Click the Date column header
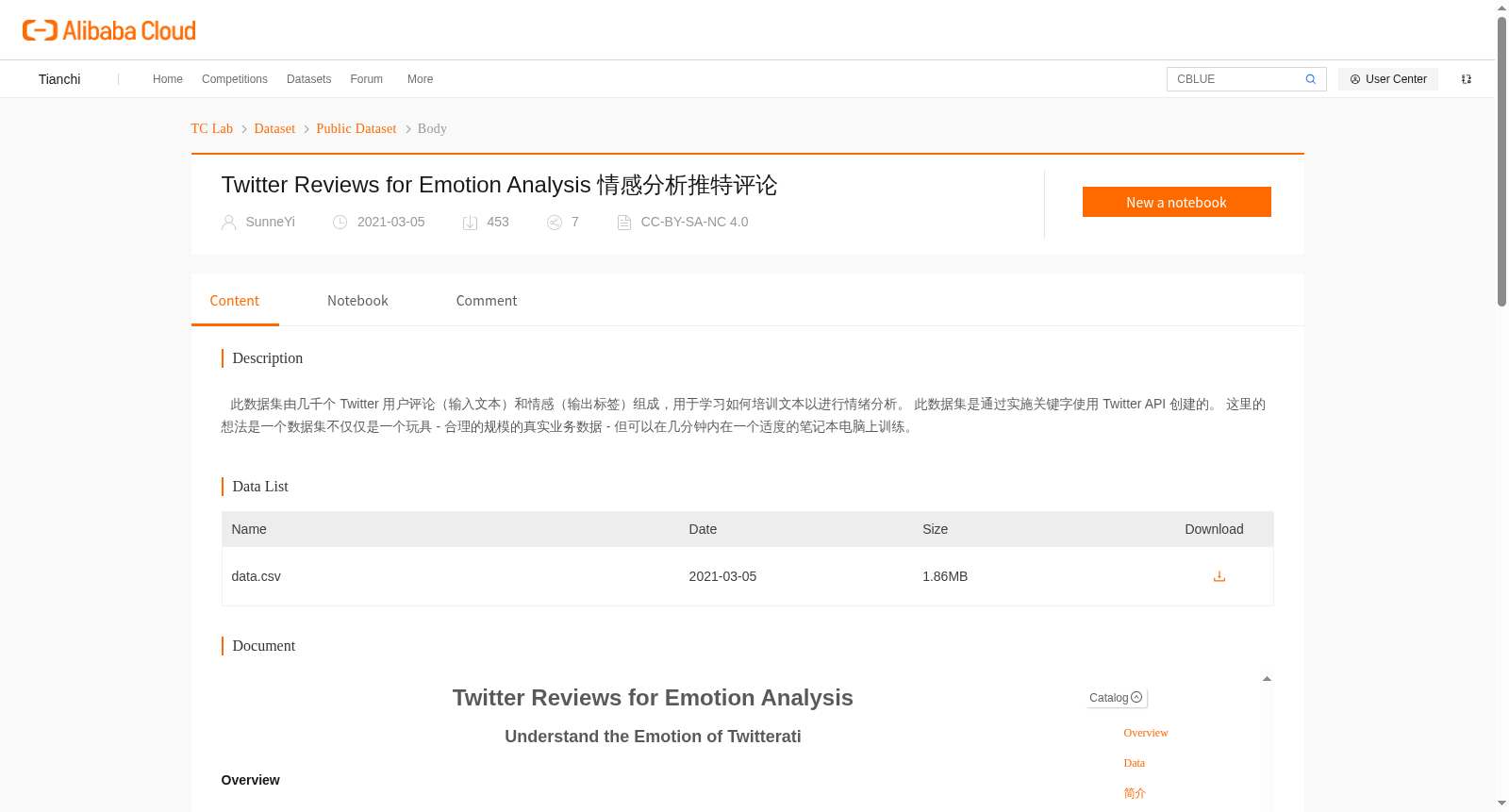Screen dimensions: 1509x812 [703, 529]
